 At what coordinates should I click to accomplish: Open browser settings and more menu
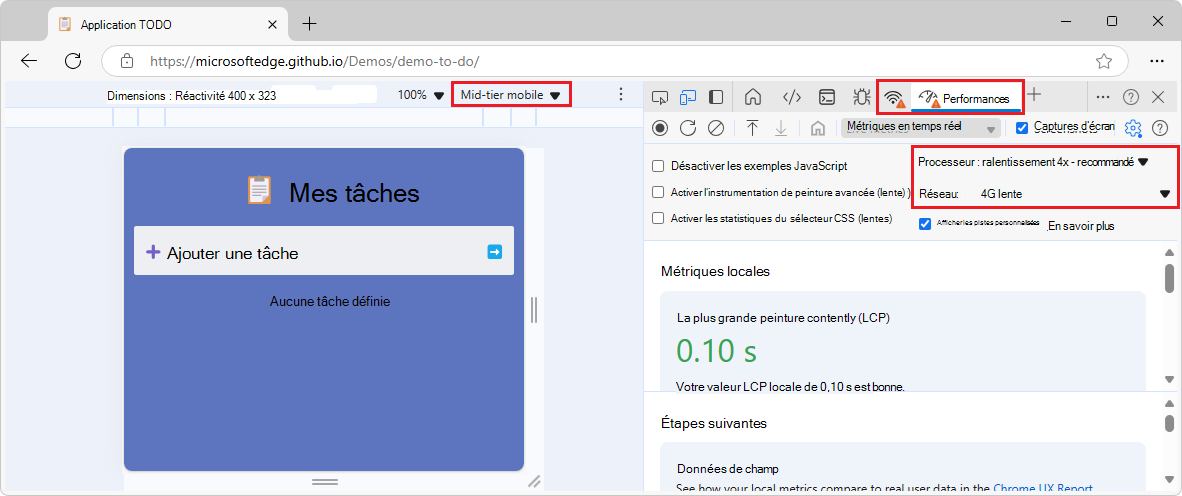click(x=1156, y=61)
